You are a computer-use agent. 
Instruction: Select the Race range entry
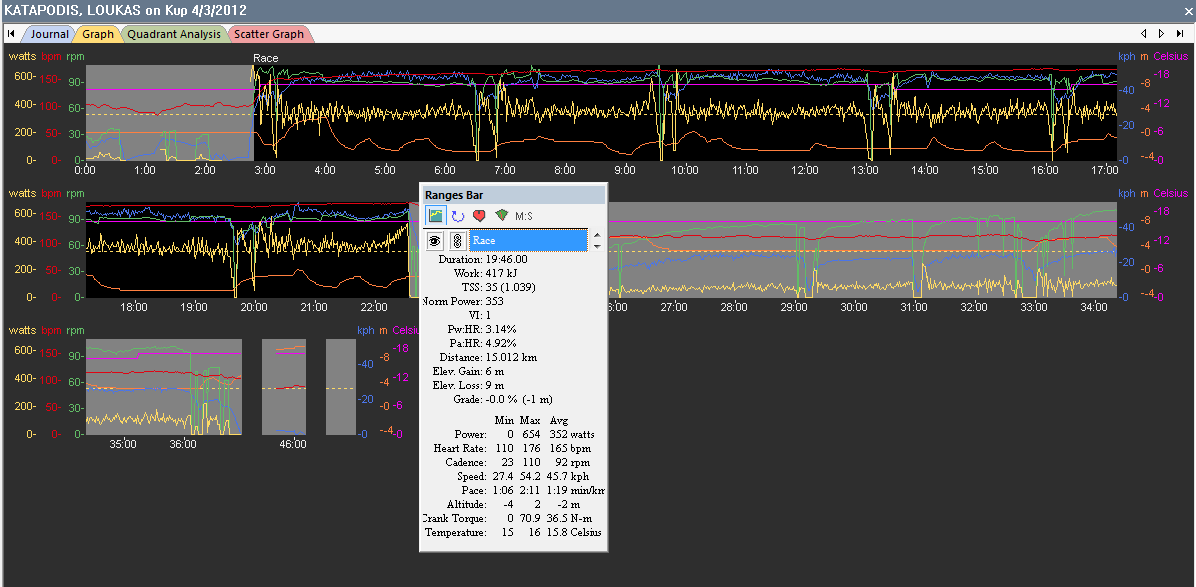528,240
